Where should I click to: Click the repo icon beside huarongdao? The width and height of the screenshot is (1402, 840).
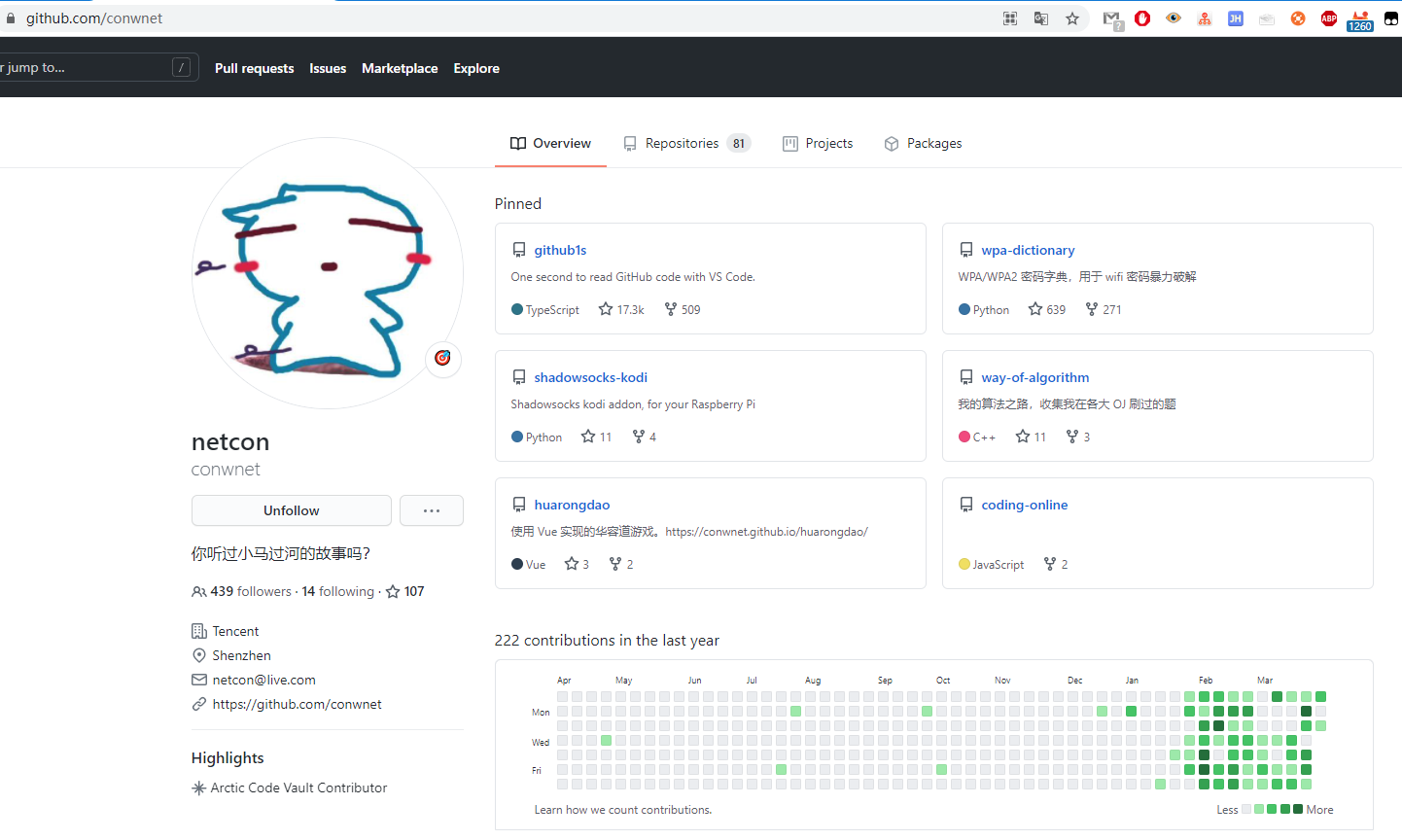point(519,505)
